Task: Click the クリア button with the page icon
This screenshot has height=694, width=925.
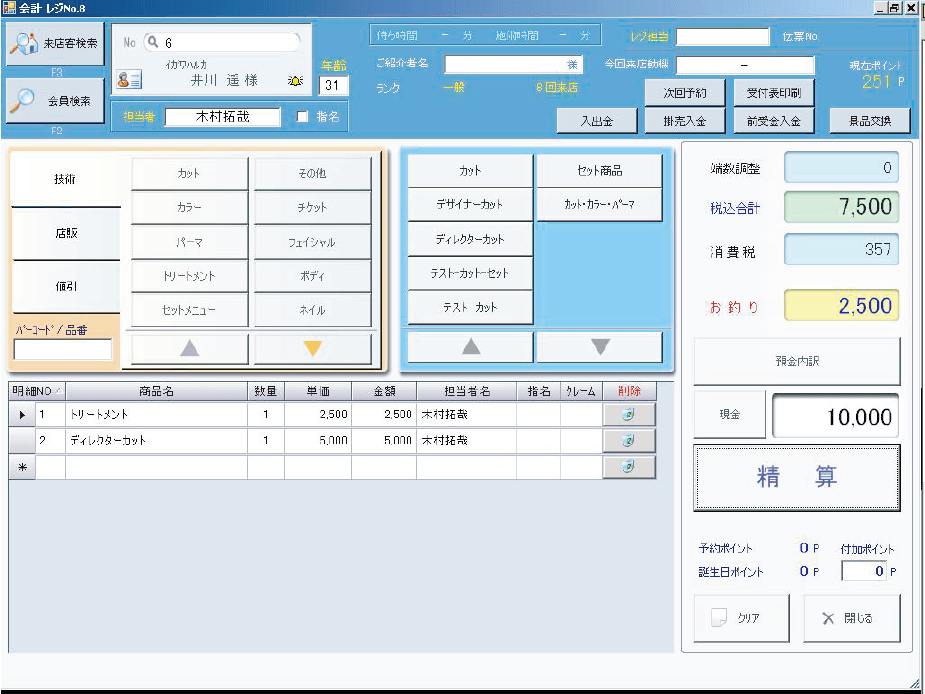Action: [x=741, y=618]
